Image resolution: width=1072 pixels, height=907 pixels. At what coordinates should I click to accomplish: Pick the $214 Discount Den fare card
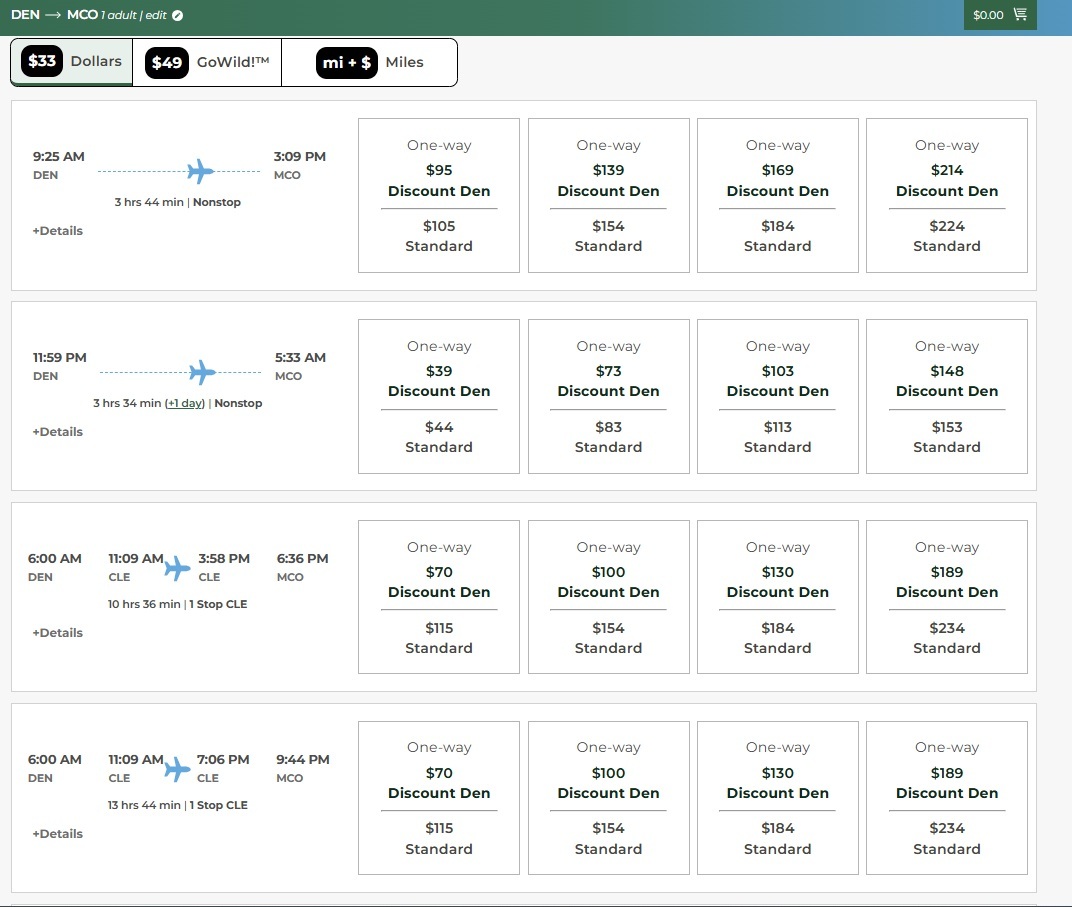(x=946, y=195)
